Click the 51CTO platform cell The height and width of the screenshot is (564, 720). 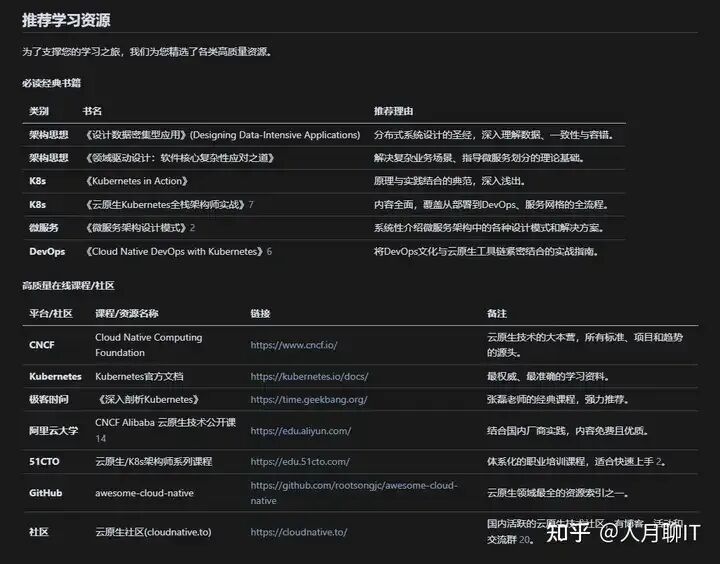click(45, 462)
